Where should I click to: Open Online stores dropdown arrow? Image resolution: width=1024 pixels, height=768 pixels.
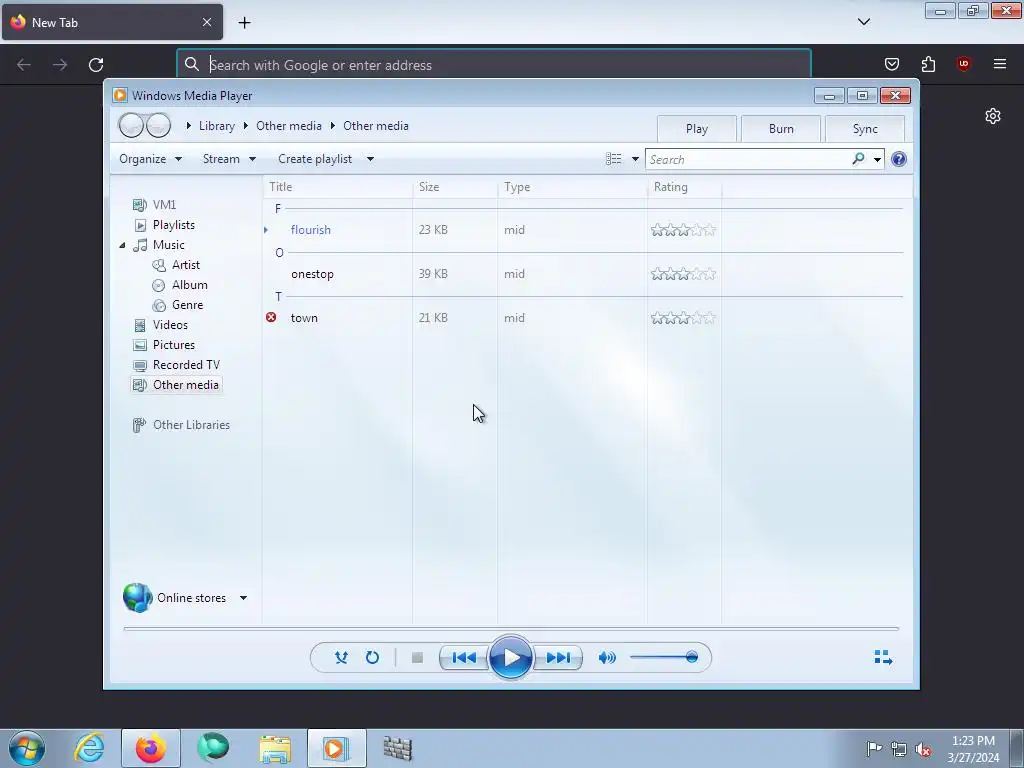pos(243,598)
